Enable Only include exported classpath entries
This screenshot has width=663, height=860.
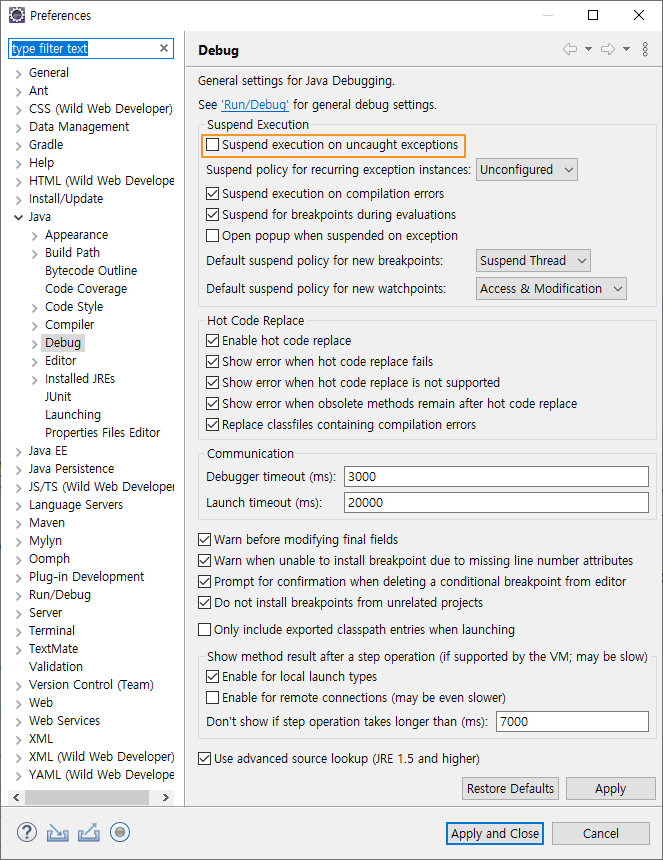[205, 630]
